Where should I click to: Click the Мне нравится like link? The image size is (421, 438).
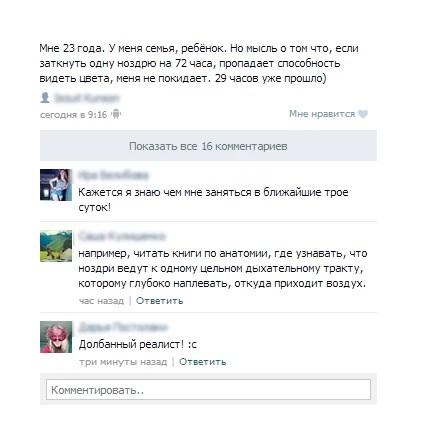click(322, 114)
